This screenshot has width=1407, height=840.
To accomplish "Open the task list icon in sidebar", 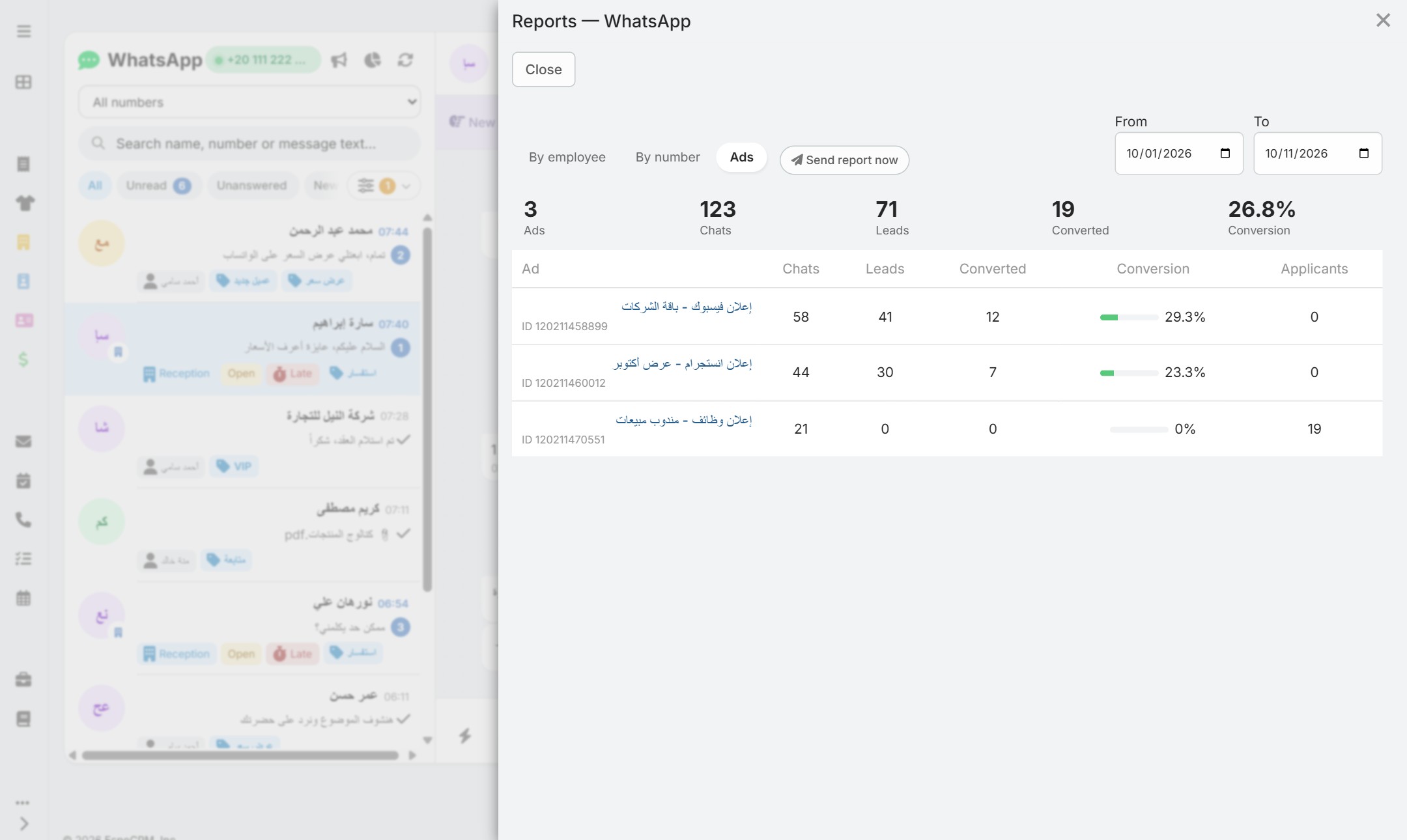I will point(23,559).
